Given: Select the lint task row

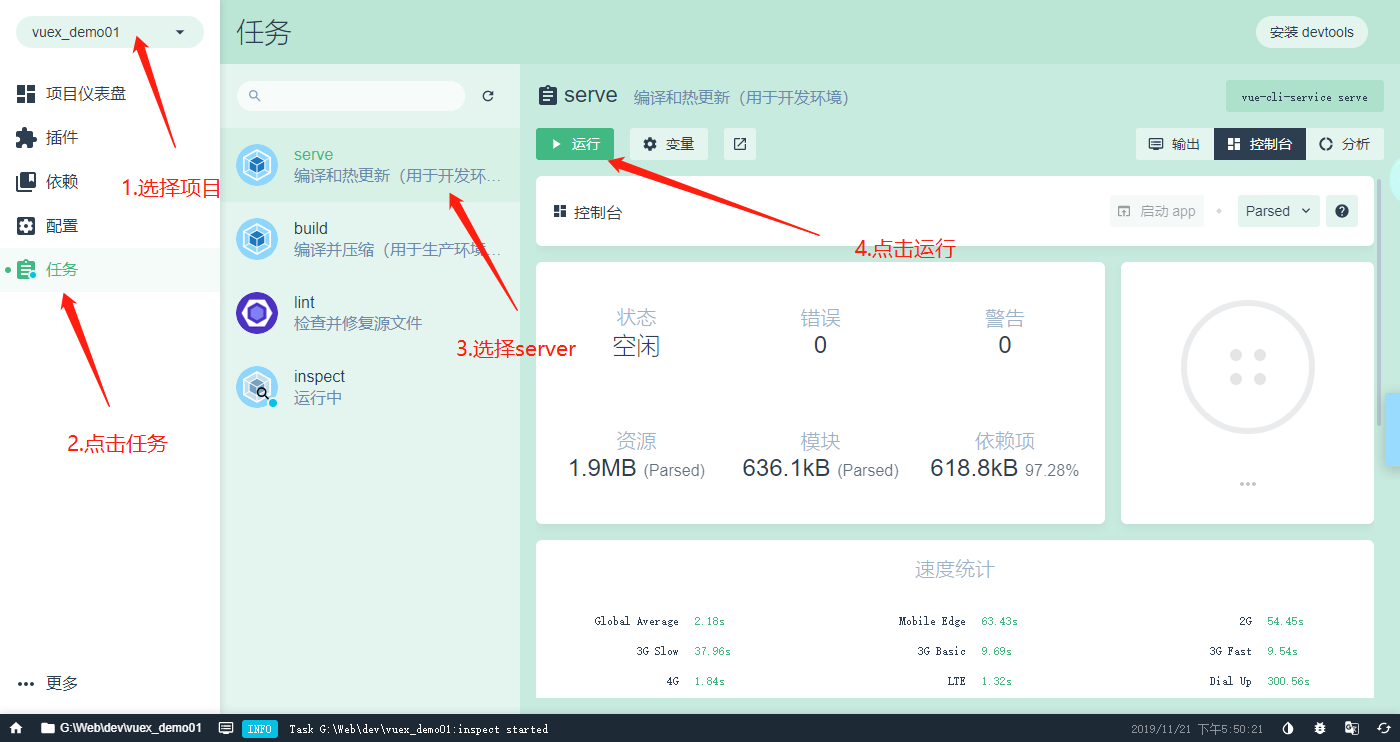Looking at the screenshot, I should 370,313.
